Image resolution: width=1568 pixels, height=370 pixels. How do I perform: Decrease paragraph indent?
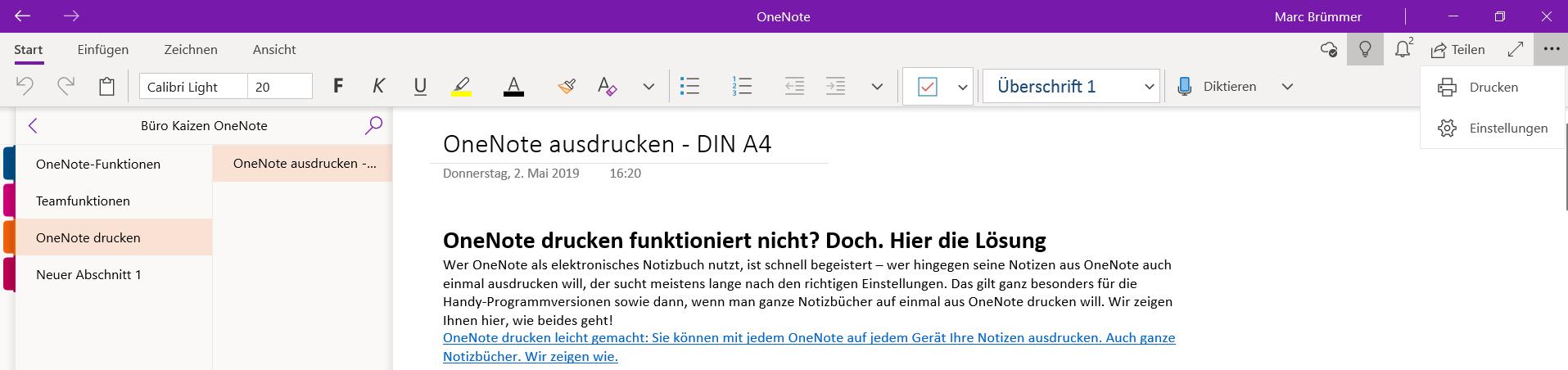pos(794,86)
